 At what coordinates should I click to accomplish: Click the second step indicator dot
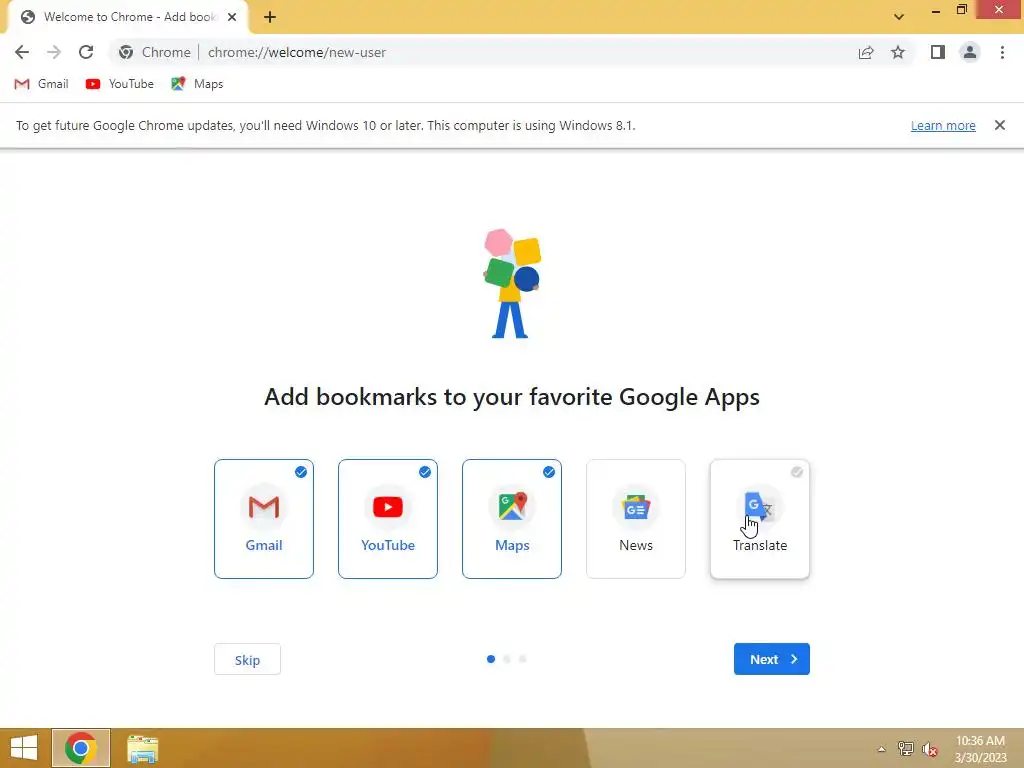pos(507,659)
